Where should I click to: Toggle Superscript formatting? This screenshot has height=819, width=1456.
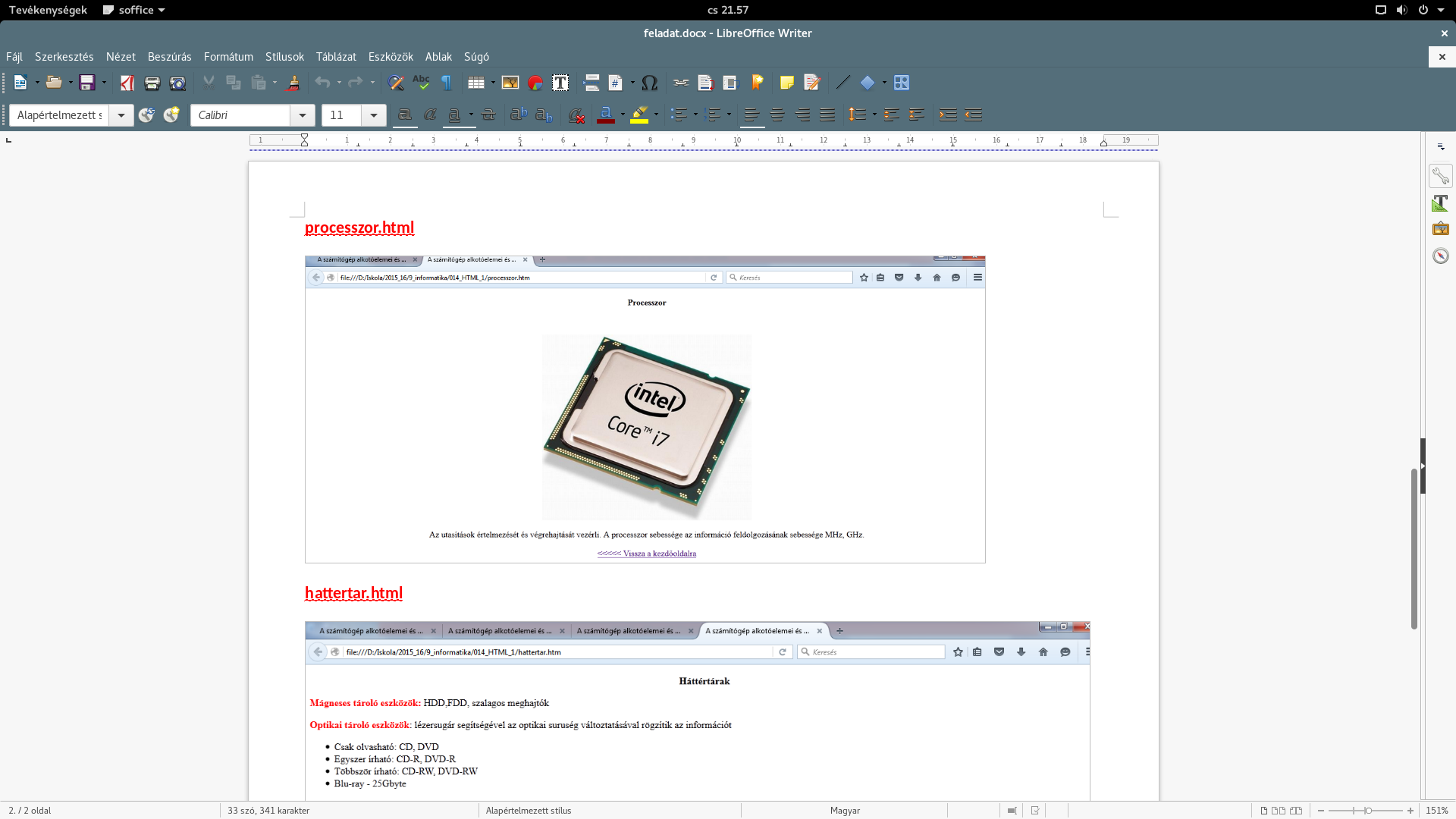[519, 115]
